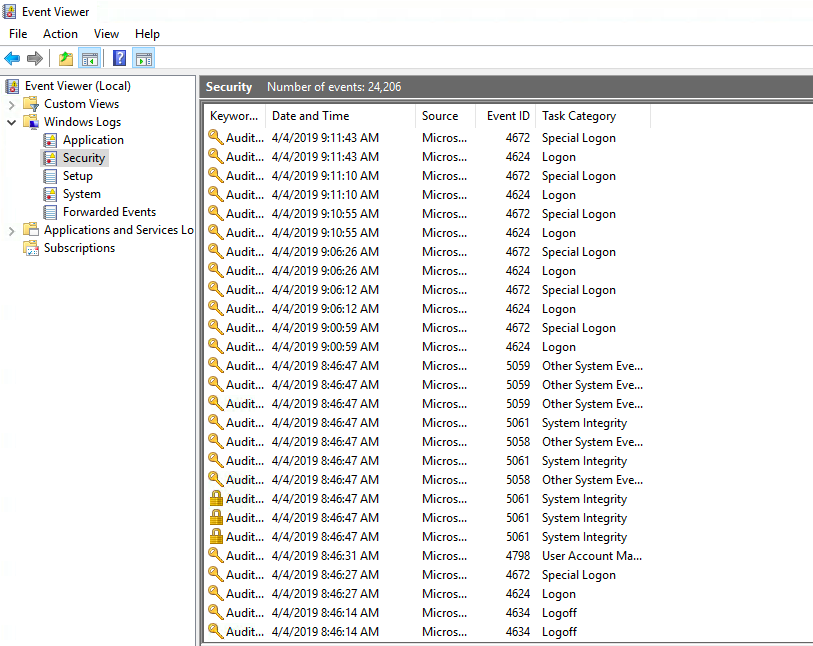Sort by the Event ID column header

coord(506,116)
